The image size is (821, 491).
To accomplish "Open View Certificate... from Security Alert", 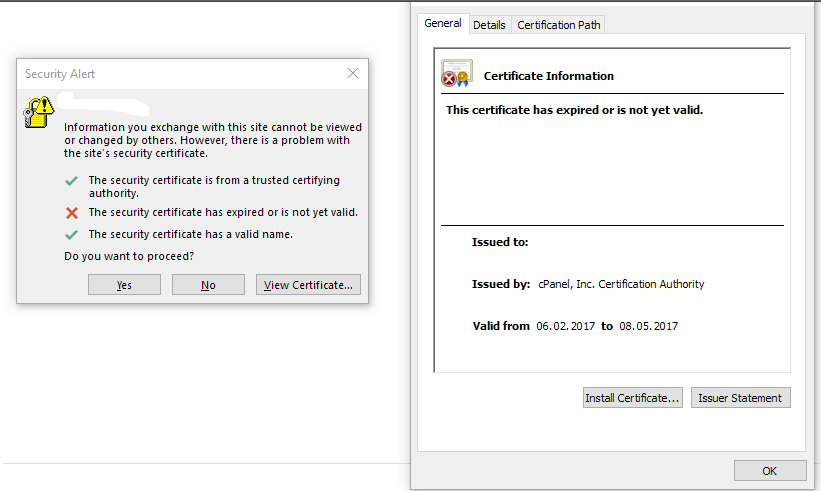I will (308, 285).
